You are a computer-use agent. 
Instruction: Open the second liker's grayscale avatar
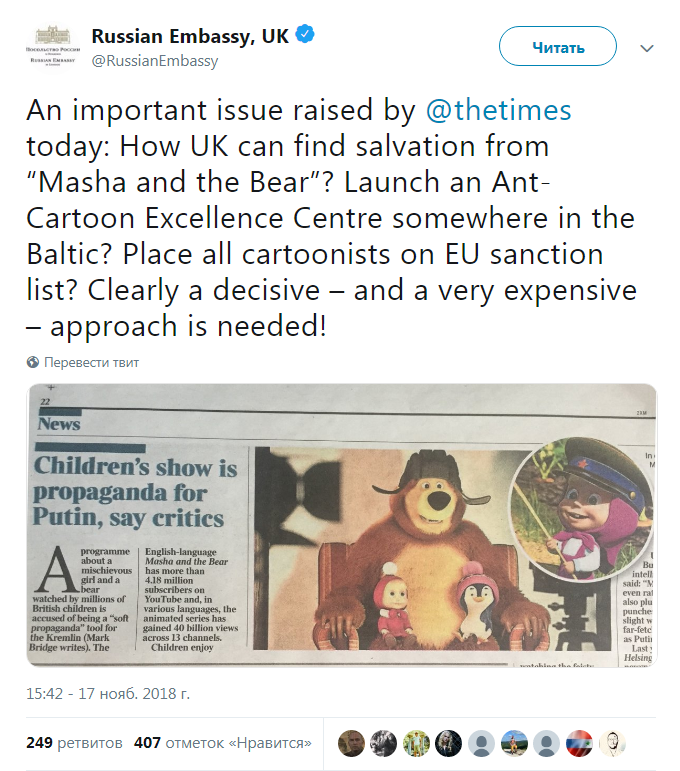pyautogui.click(x=384, y=743)
